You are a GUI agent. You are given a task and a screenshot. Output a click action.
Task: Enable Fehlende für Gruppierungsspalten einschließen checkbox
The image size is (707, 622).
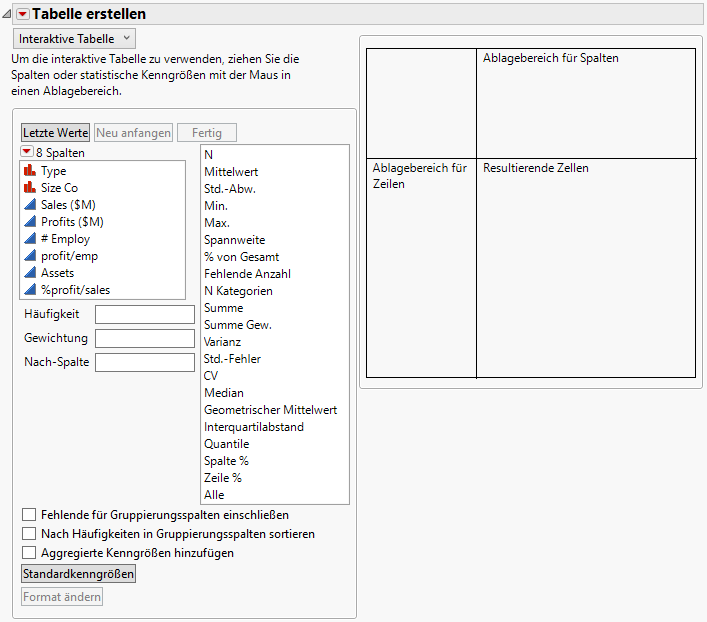pos(29,515)
